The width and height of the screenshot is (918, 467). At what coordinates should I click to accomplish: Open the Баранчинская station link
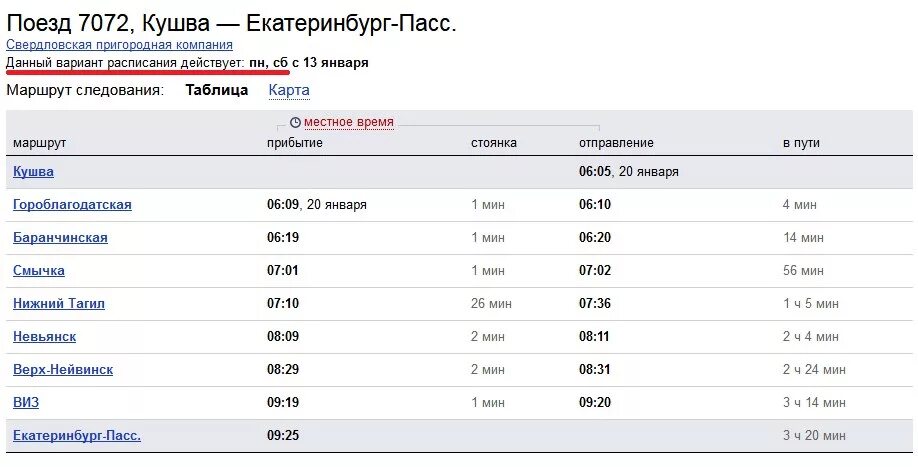[x=60, y=238]
